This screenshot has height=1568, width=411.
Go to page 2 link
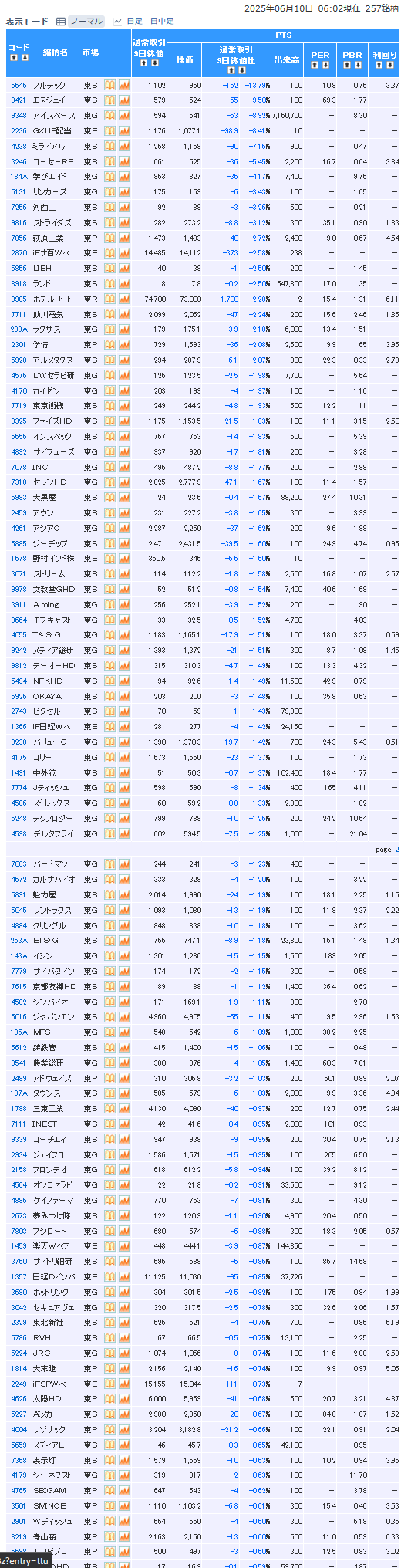(396, 850)
